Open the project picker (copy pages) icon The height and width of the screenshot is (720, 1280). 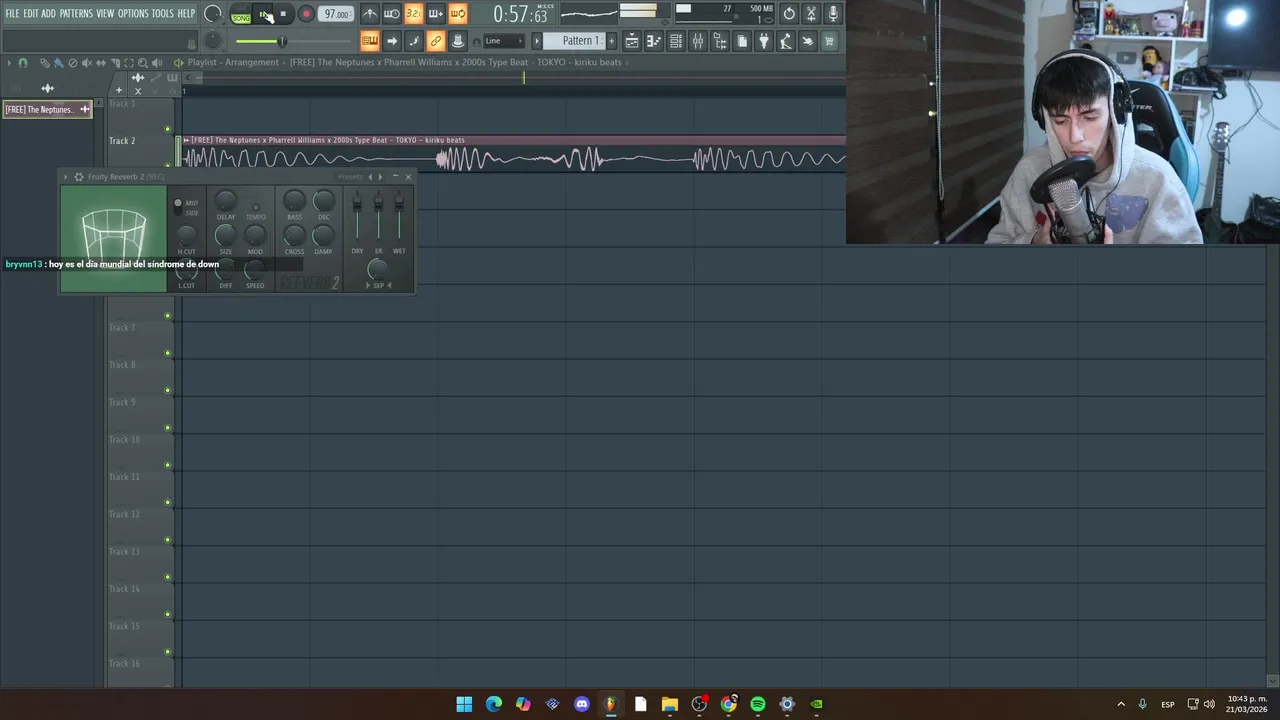pyautogui.click(x=742, y=41)
